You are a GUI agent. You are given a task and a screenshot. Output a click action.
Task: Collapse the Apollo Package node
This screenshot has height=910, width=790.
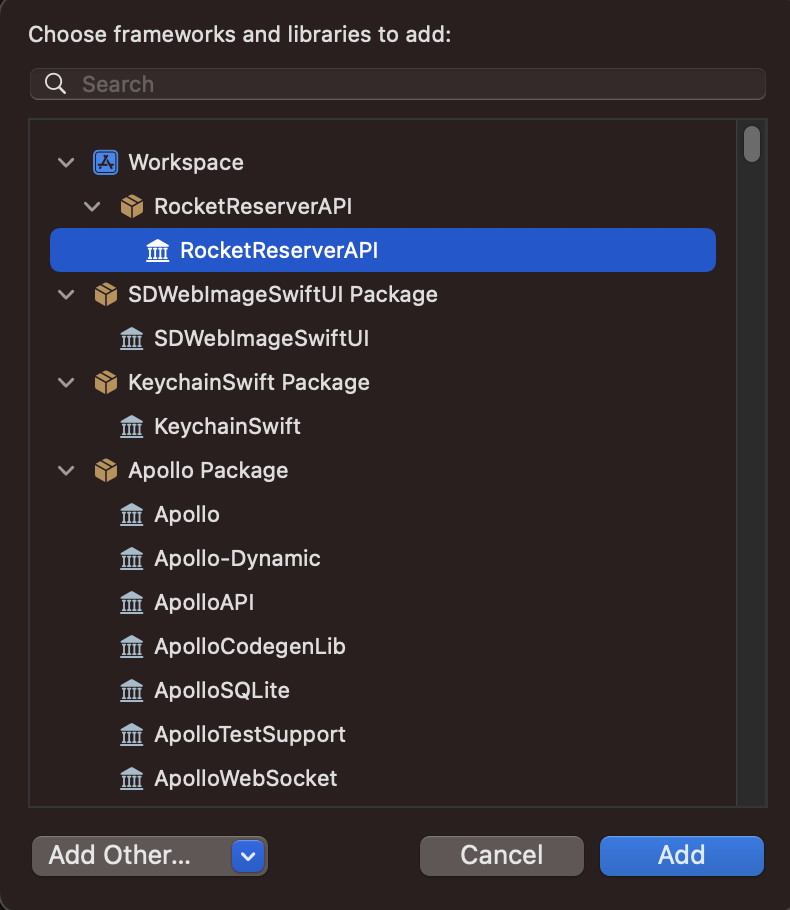point(66,471)
